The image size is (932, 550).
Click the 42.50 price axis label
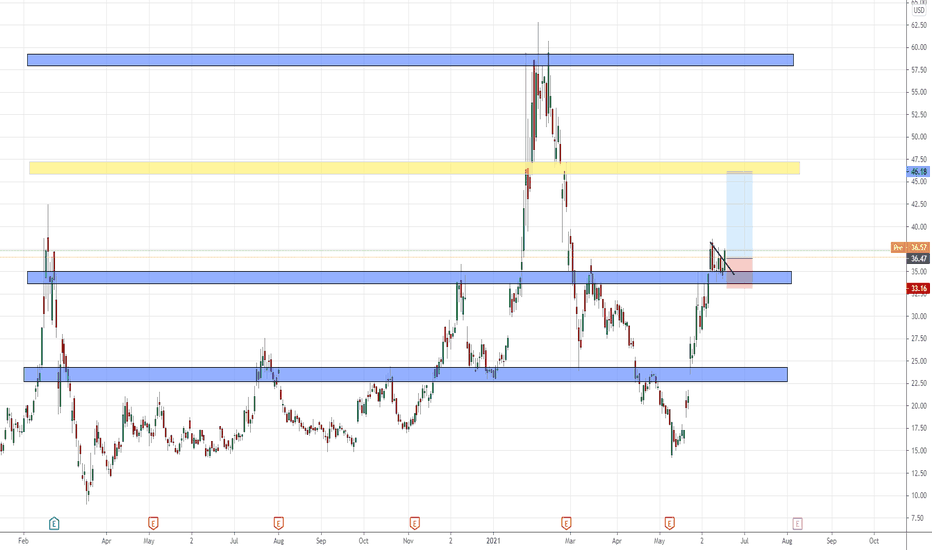918,204
